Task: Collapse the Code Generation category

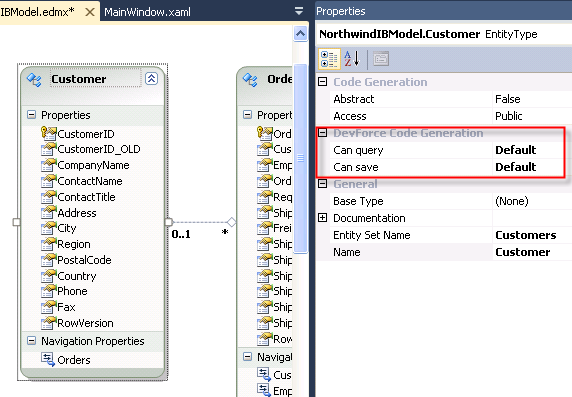Action: click(x=322, y=81)
